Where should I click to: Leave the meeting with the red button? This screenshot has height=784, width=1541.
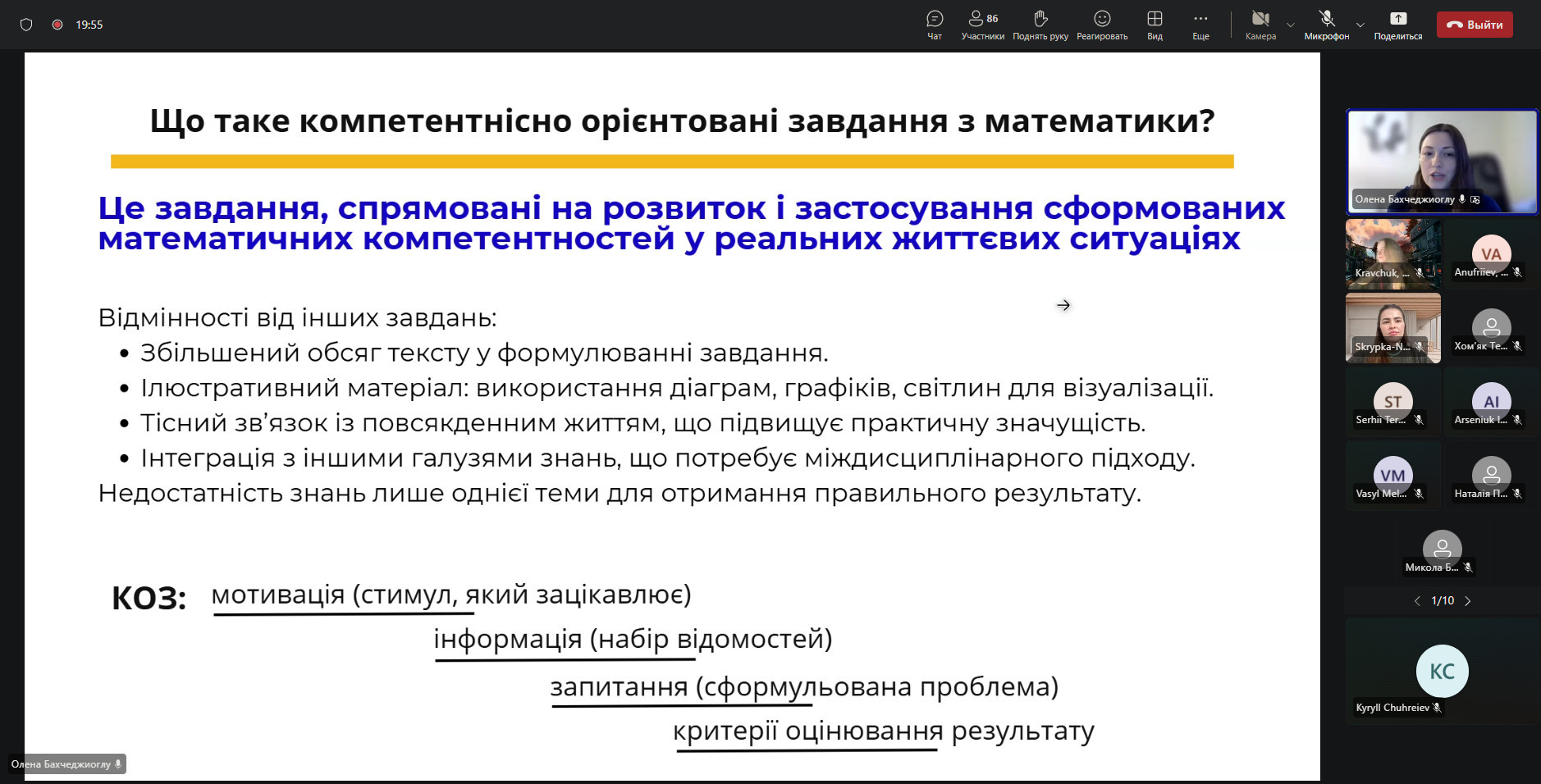tap(1475, 25)
